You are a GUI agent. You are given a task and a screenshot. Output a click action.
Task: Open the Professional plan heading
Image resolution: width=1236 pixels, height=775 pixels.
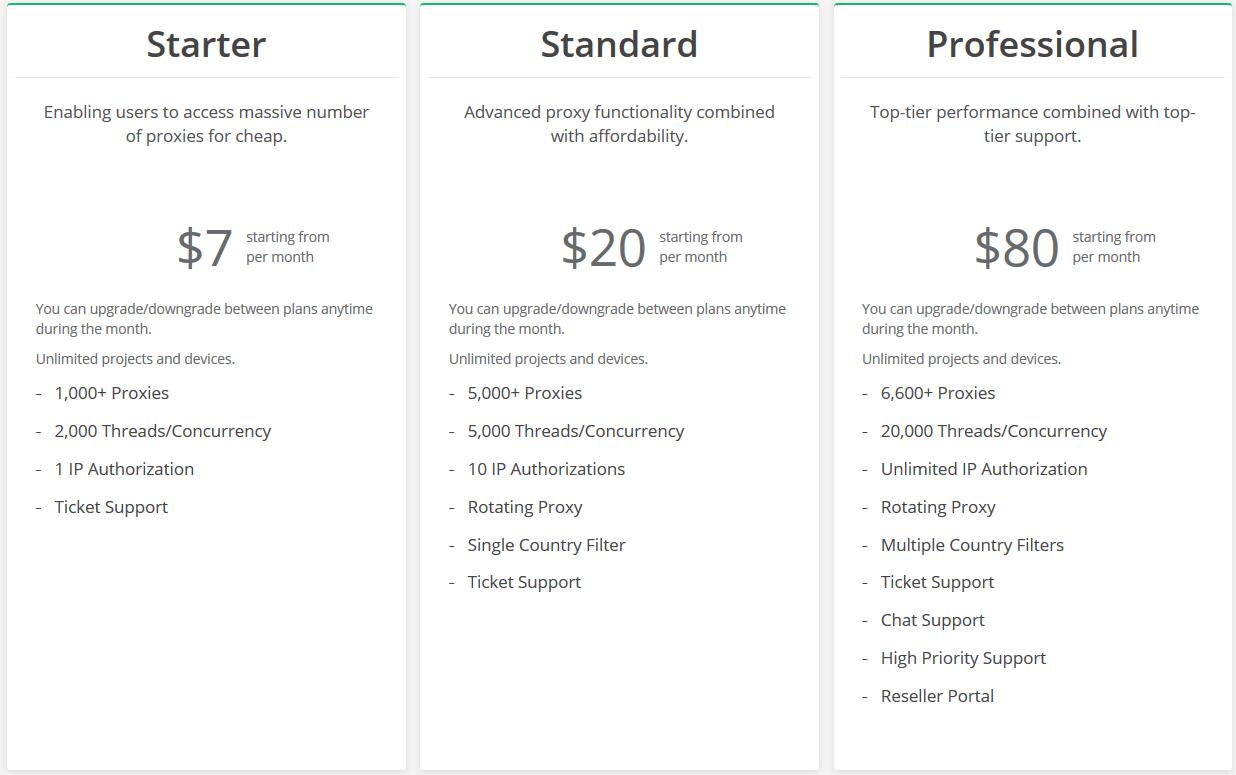point(1032,44)
